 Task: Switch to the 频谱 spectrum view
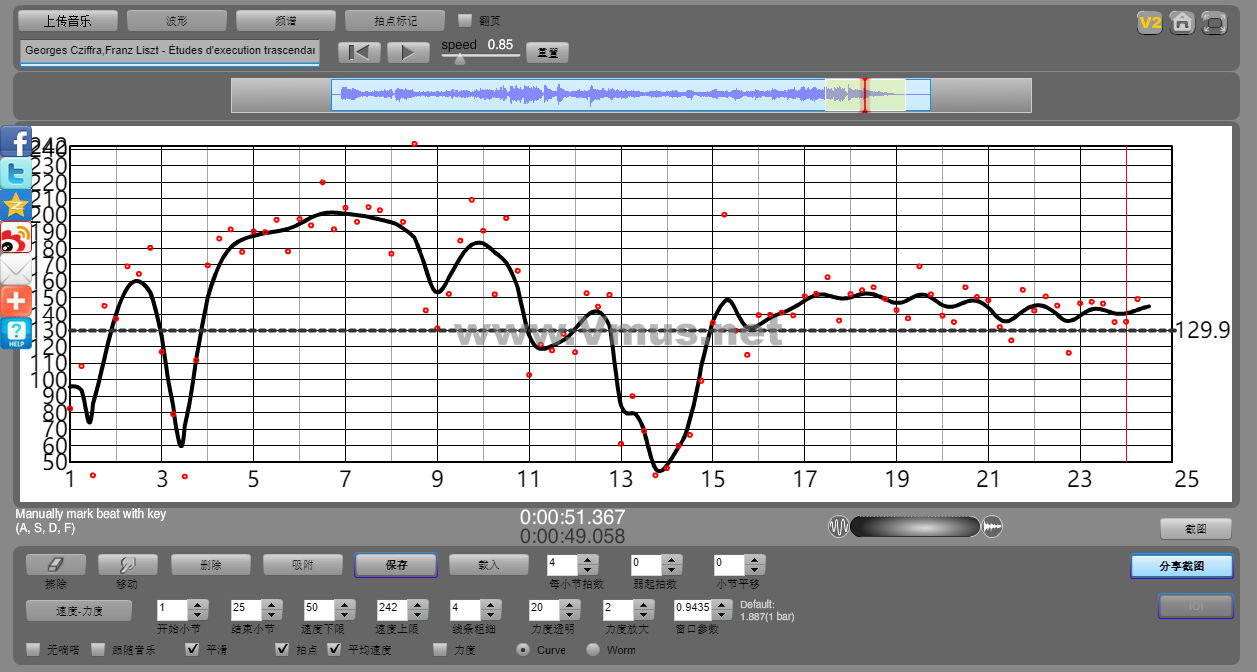(286, 20)
